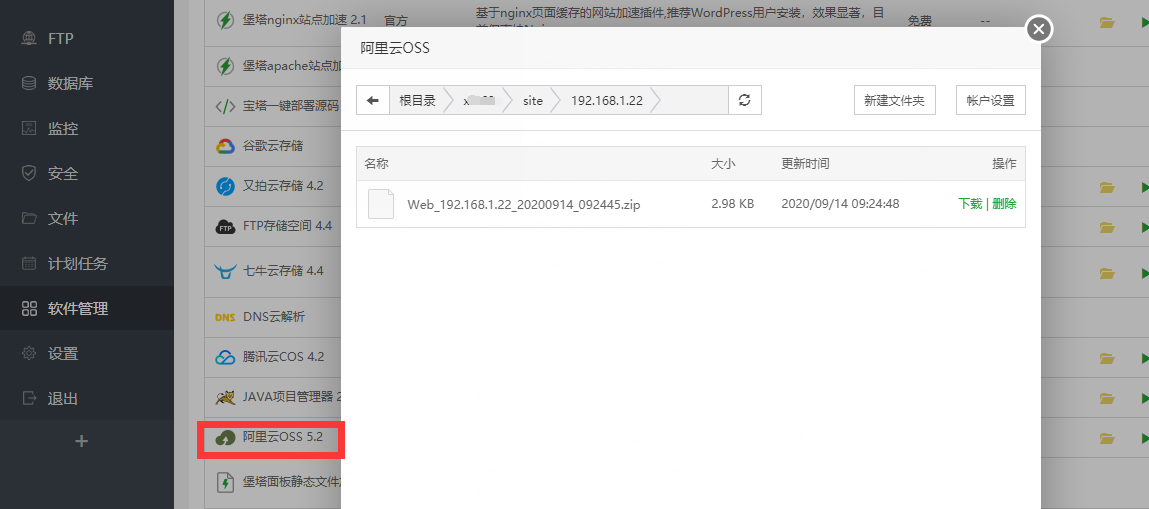Open 堡塔apache站点加速 in the plugin list
The height and width of the screenshot is (509, 1149).
[x=292, y=66]
